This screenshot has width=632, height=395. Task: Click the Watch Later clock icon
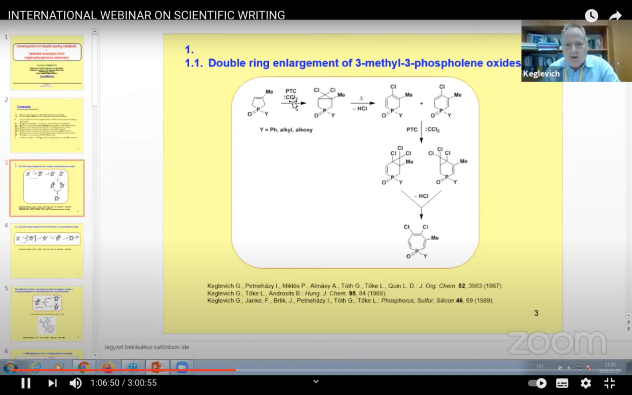click(x=591, y=15)
